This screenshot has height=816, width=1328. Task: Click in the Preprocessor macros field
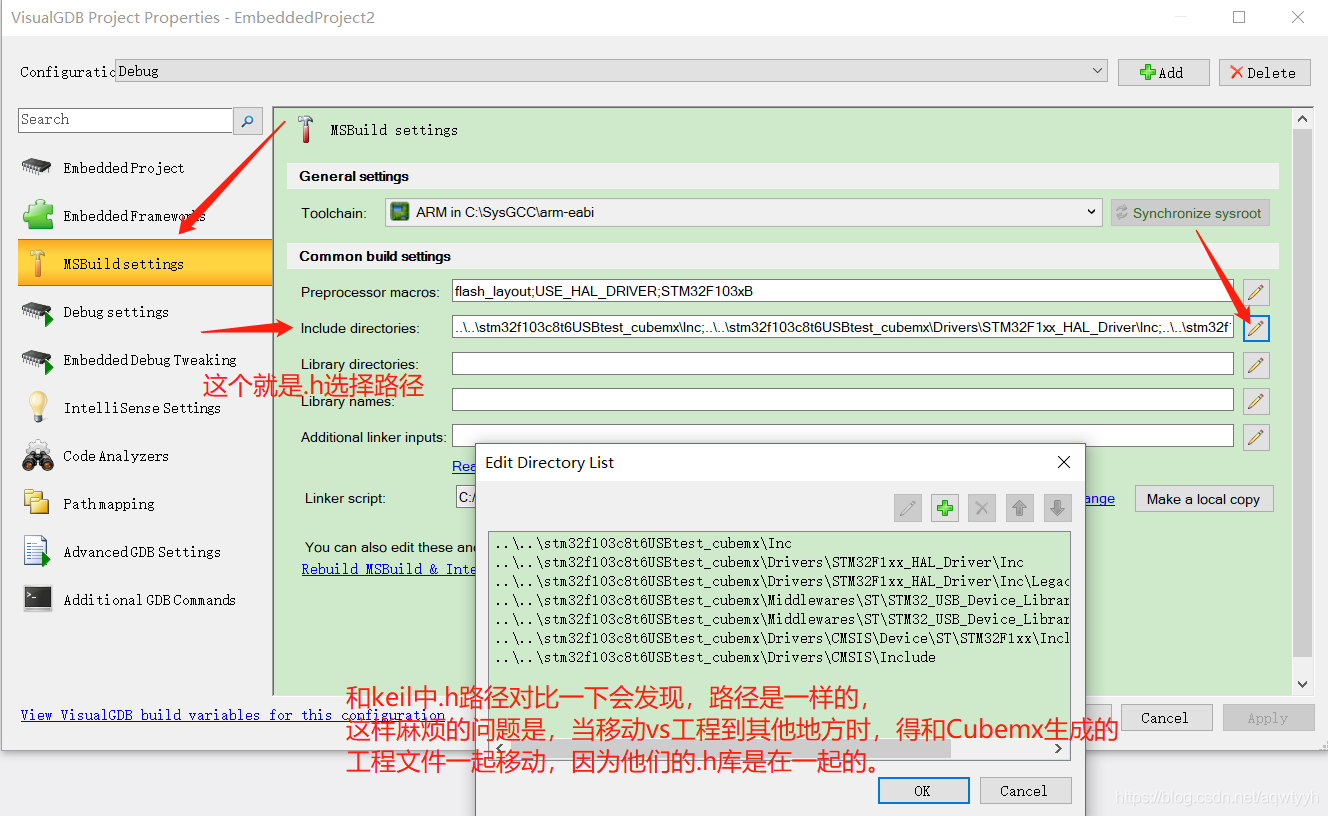coord(843,292)
